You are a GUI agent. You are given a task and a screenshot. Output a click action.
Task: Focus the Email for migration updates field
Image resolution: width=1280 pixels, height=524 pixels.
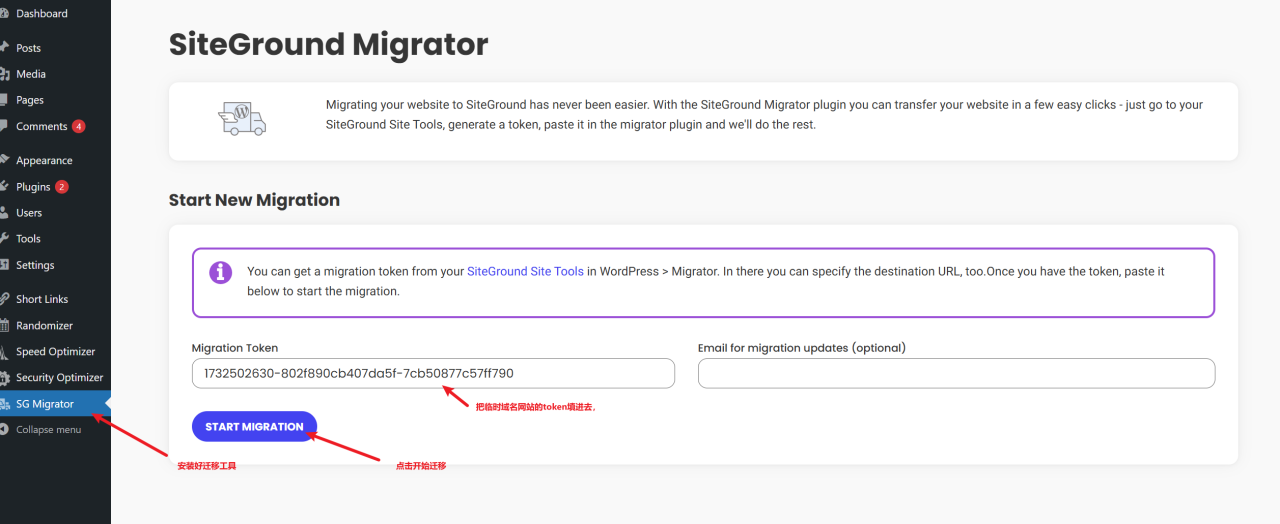pyautogui.click(x=956, y=374)
